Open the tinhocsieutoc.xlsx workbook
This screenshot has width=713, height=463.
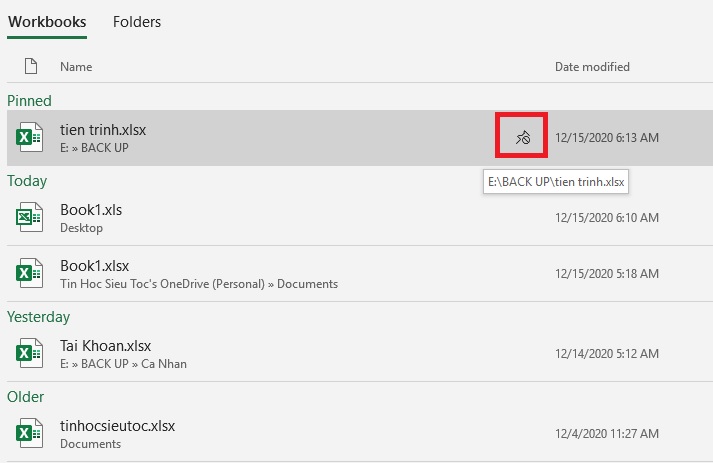360,434
